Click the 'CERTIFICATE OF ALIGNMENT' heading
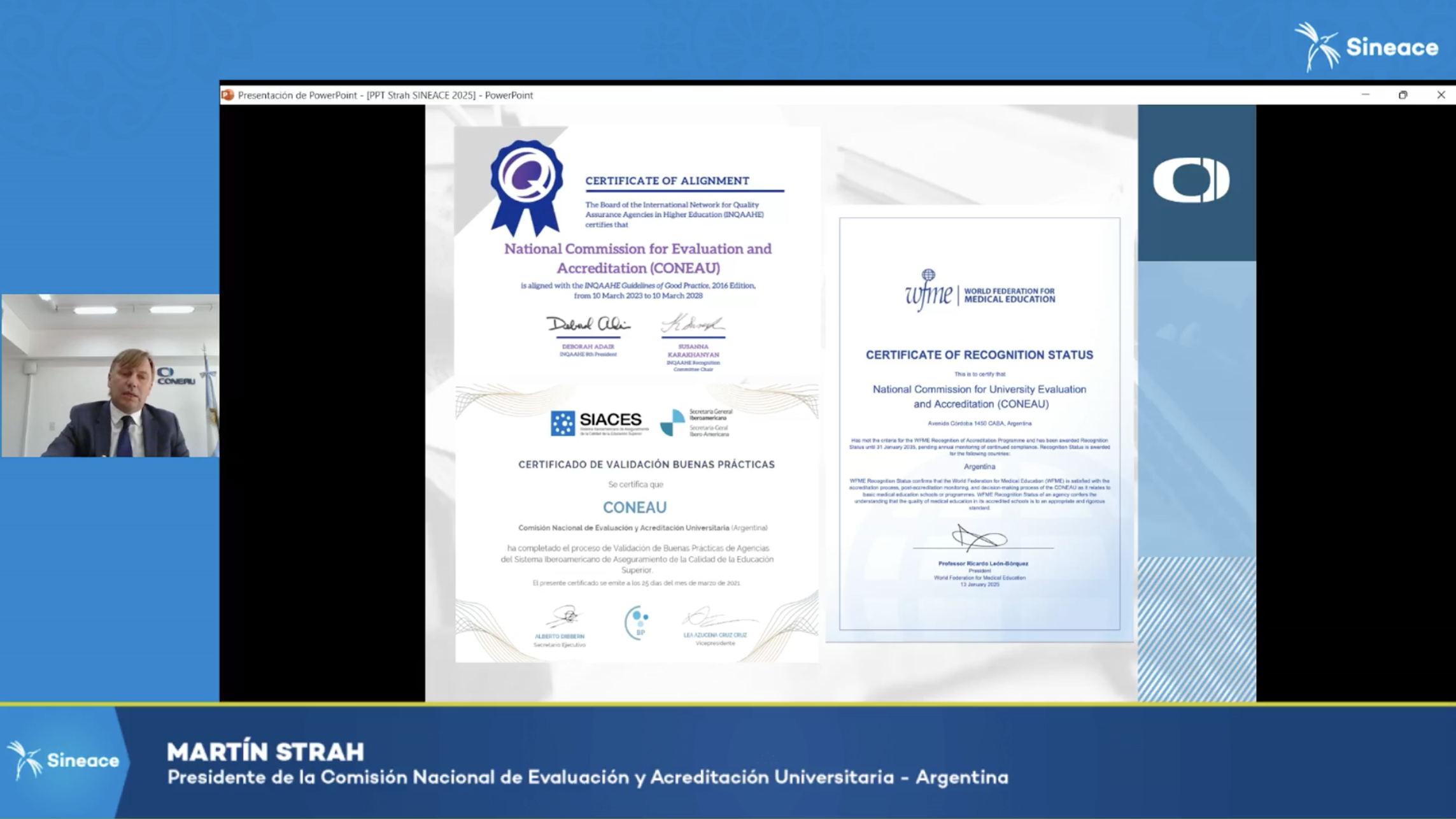The width and height of the screenshot is (1456, 819). (667, 181)
